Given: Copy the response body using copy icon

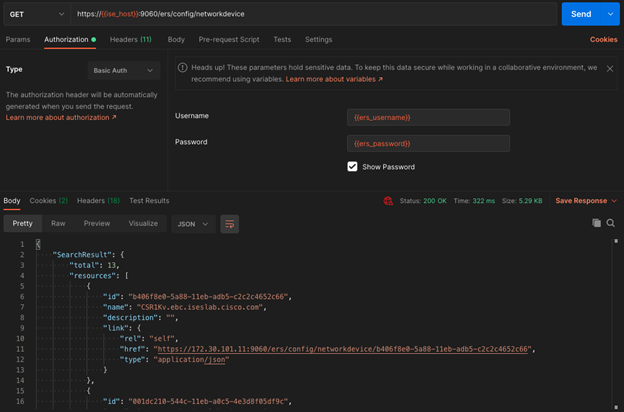Looking at the screenshot, I should (596, 223).
